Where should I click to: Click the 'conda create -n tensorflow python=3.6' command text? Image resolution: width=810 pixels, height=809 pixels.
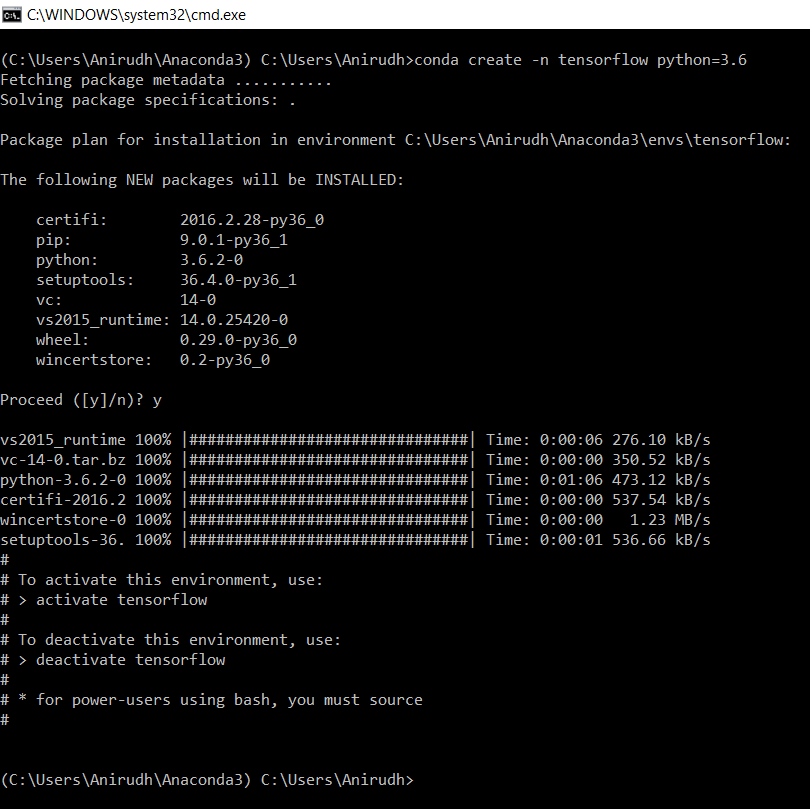[x=581, y=60]
